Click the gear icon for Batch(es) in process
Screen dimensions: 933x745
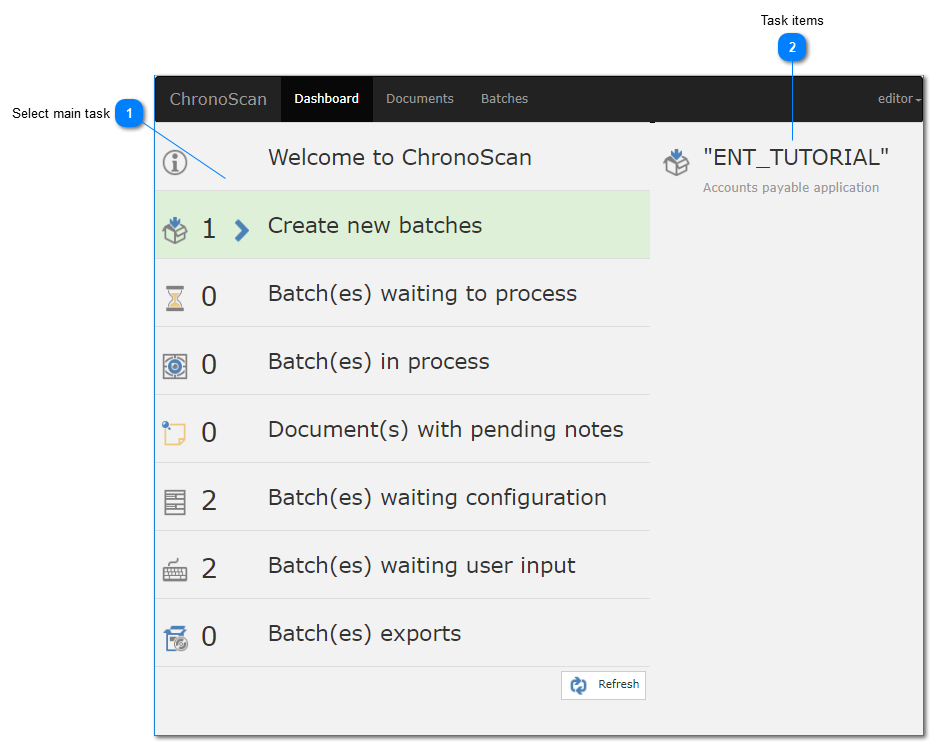(x=175, y=367)
